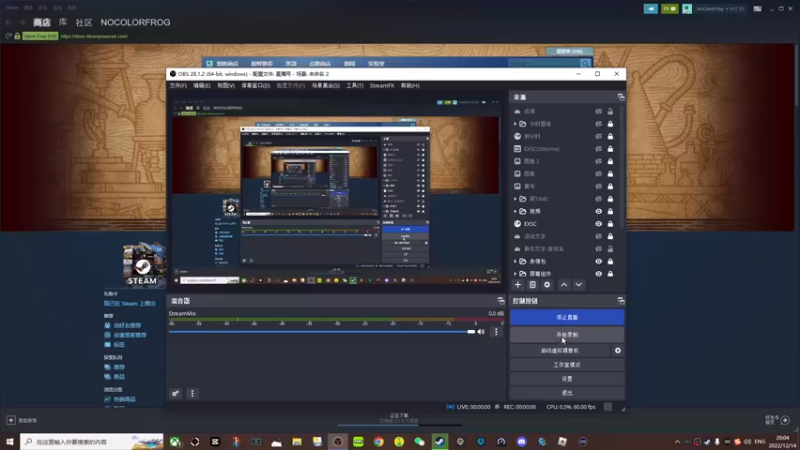The height and width of the screenshot is (450, 800).
Task: Open OBS 工具(T) menu
Action: coord(355,86)
